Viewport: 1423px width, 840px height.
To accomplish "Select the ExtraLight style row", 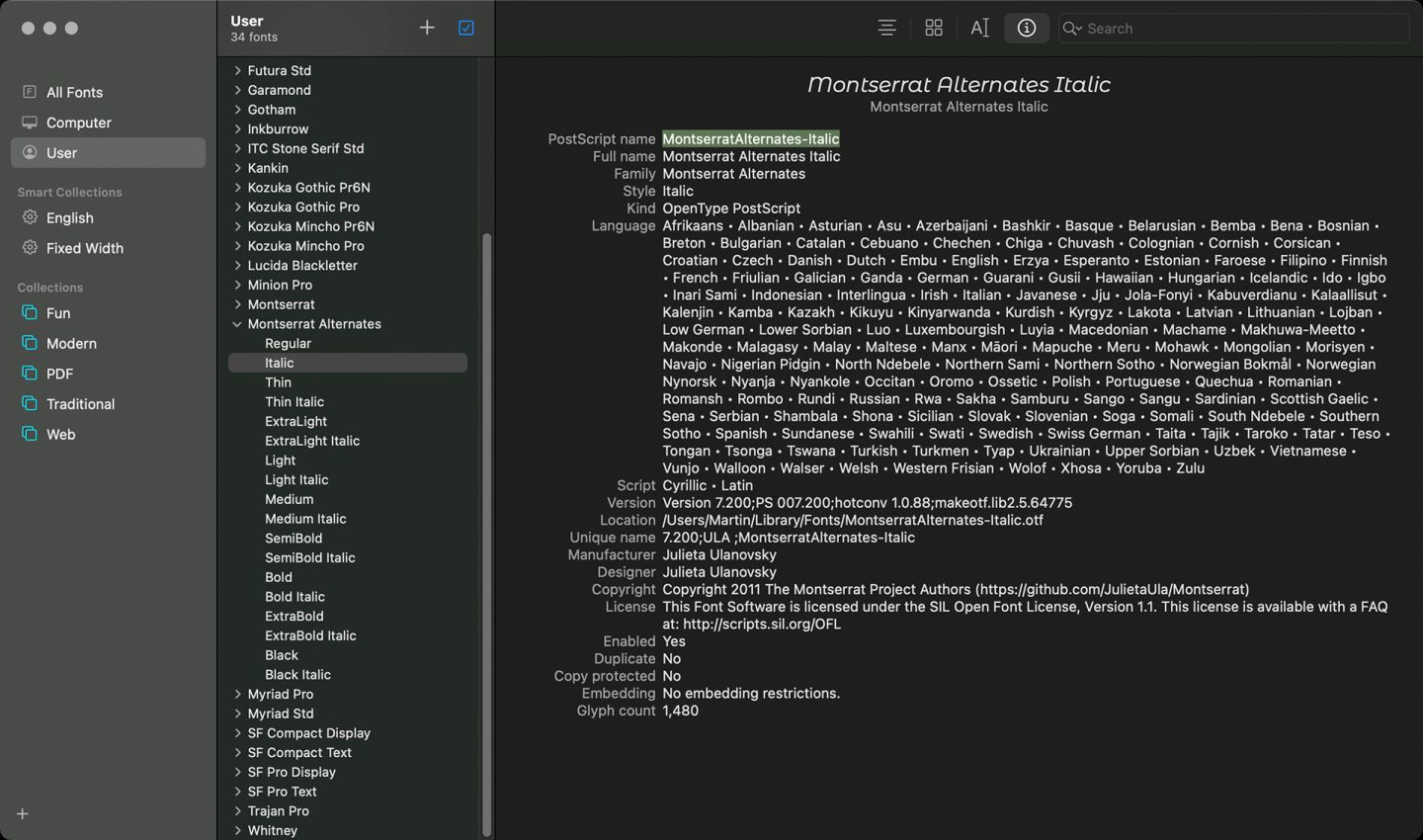I will [x=348, y=421].
